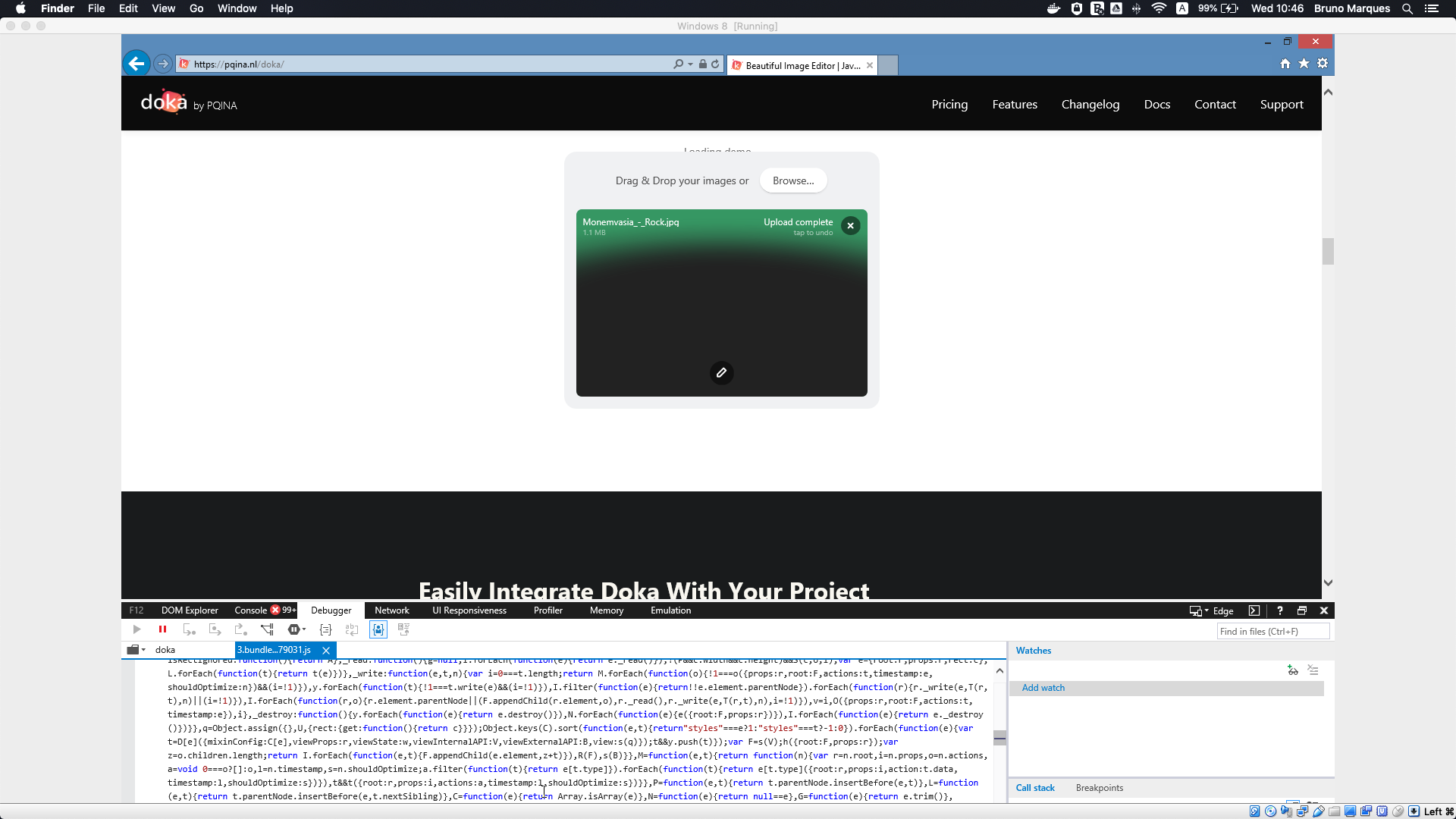
Task: Click the refresh page icon
Action: (715, 64)
